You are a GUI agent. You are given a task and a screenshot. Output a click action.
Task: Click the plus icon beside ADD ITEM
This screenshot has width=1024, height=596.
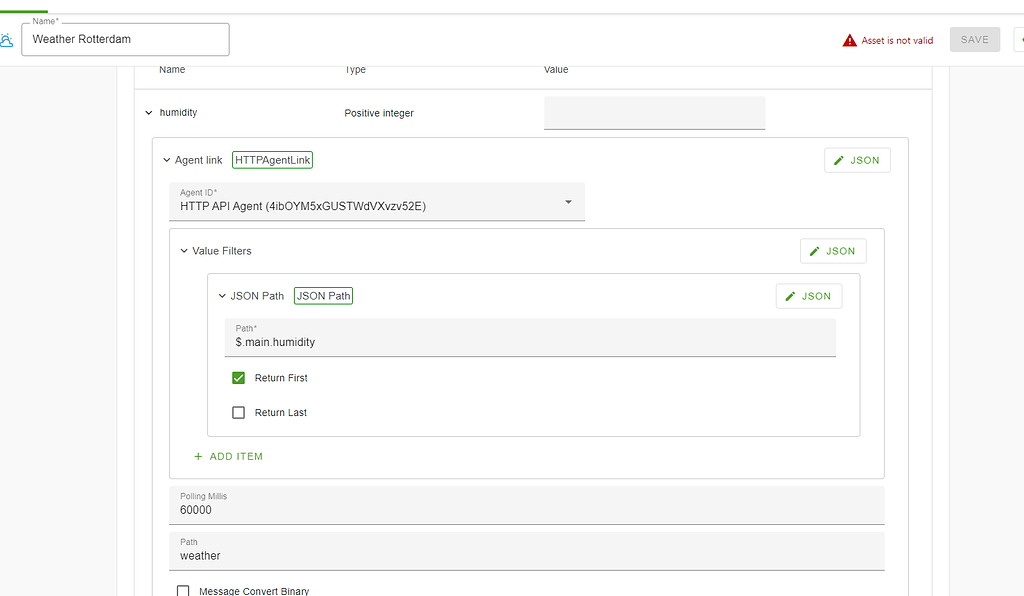[198, 456]
